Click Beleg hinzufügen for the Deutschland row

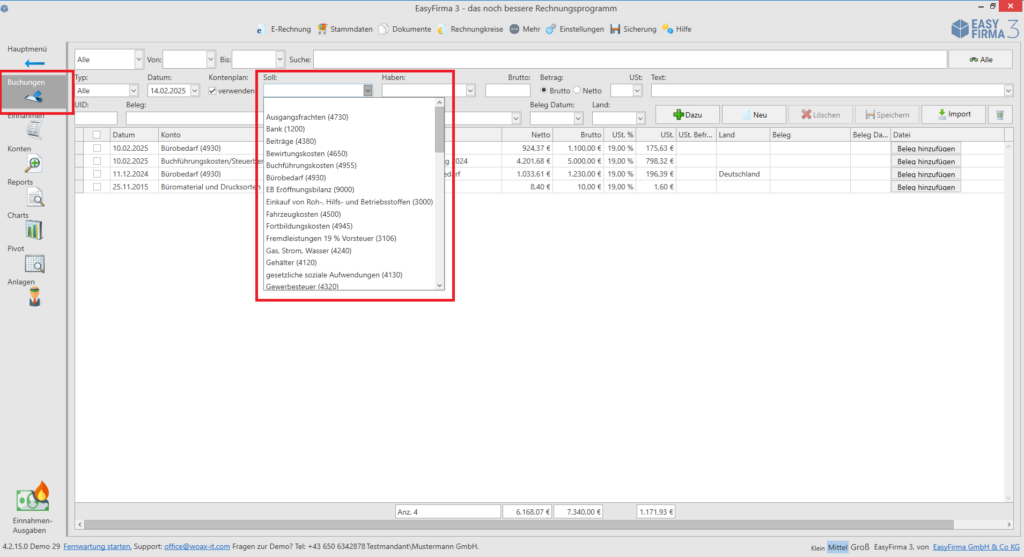pos(925,174)
